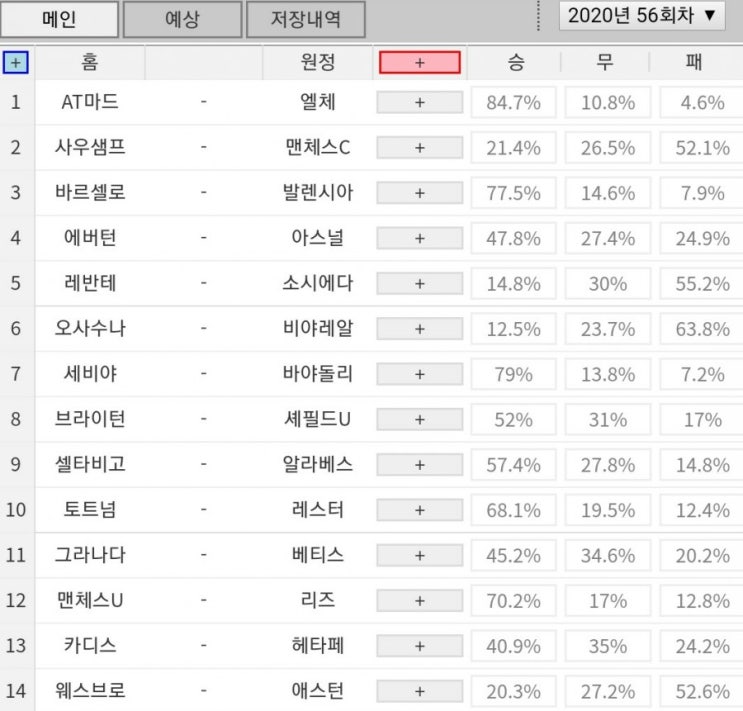Select draw 17% for 맨체스U match
Image resolution: width=743 pixels, height=711 pixels.
[x=608, y=601]
